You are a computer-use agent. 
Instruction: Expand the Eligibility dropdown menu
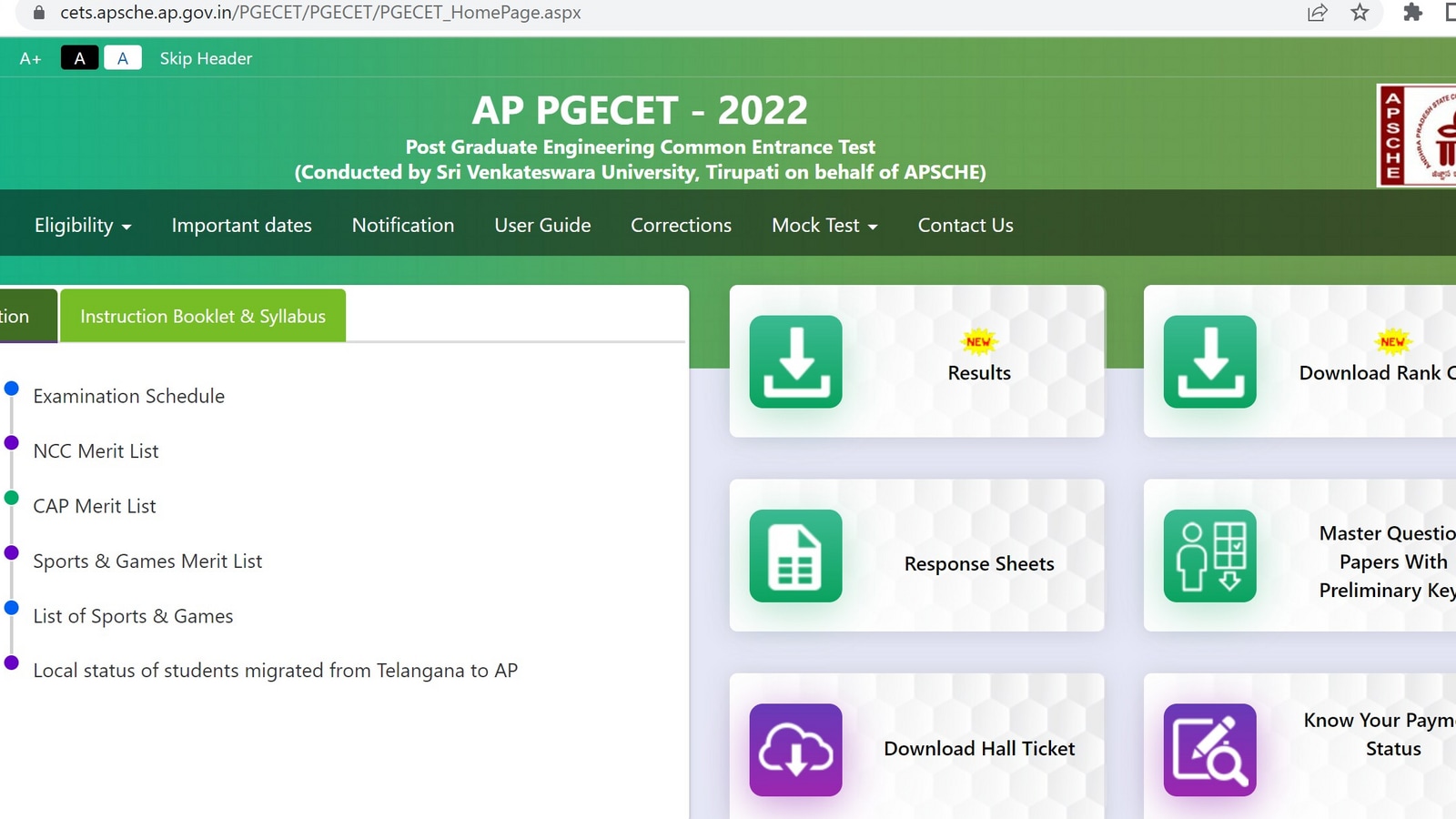(x=83, y=225)
